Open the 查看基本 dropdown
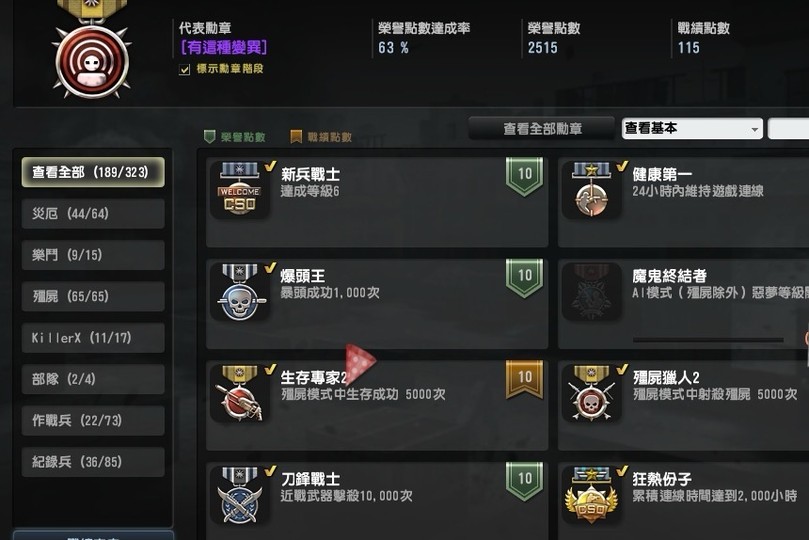Viewport: 809px width, 540px height. 692,128
